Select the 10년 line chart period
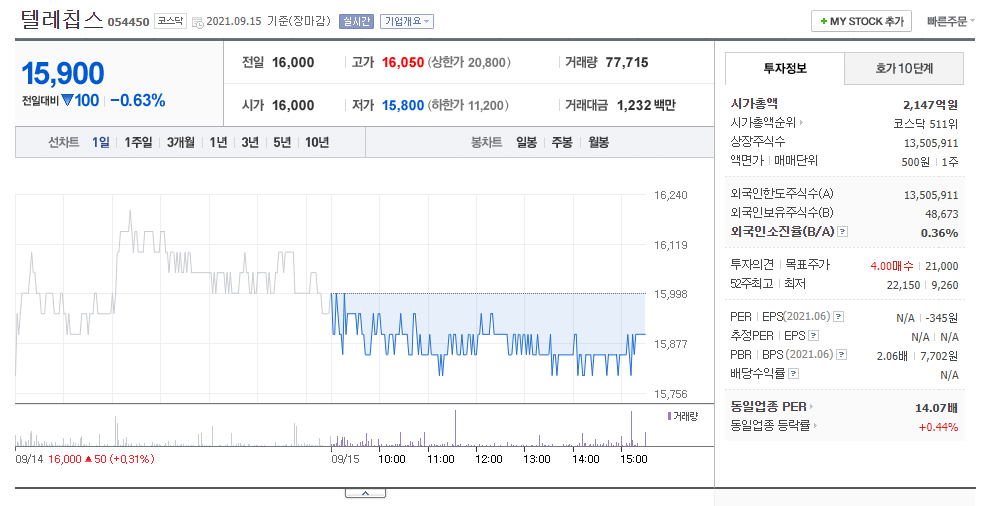The width and height of the screenshot is (987, 506). 317,142
